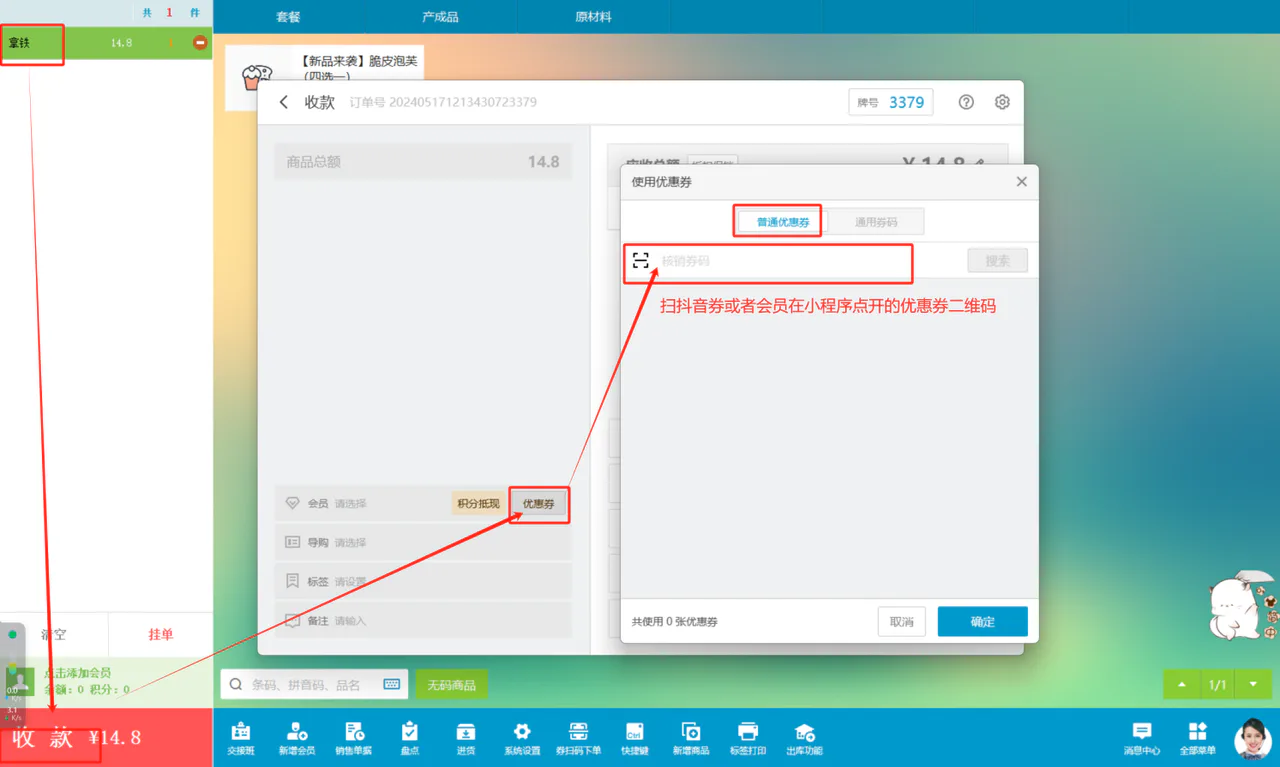Click the 确定 confirm button
Screen dimensions: 1280x767
coord(983,621)
